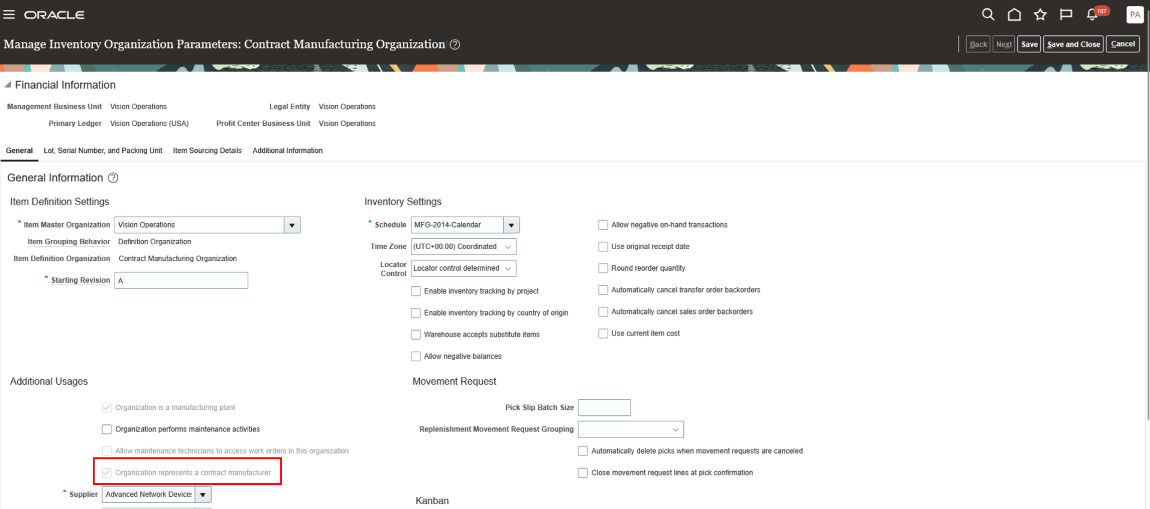Click Organization represents a contract manufacturer checkbox
This screenshot has width=1150, height=509.
pos(107,473)
